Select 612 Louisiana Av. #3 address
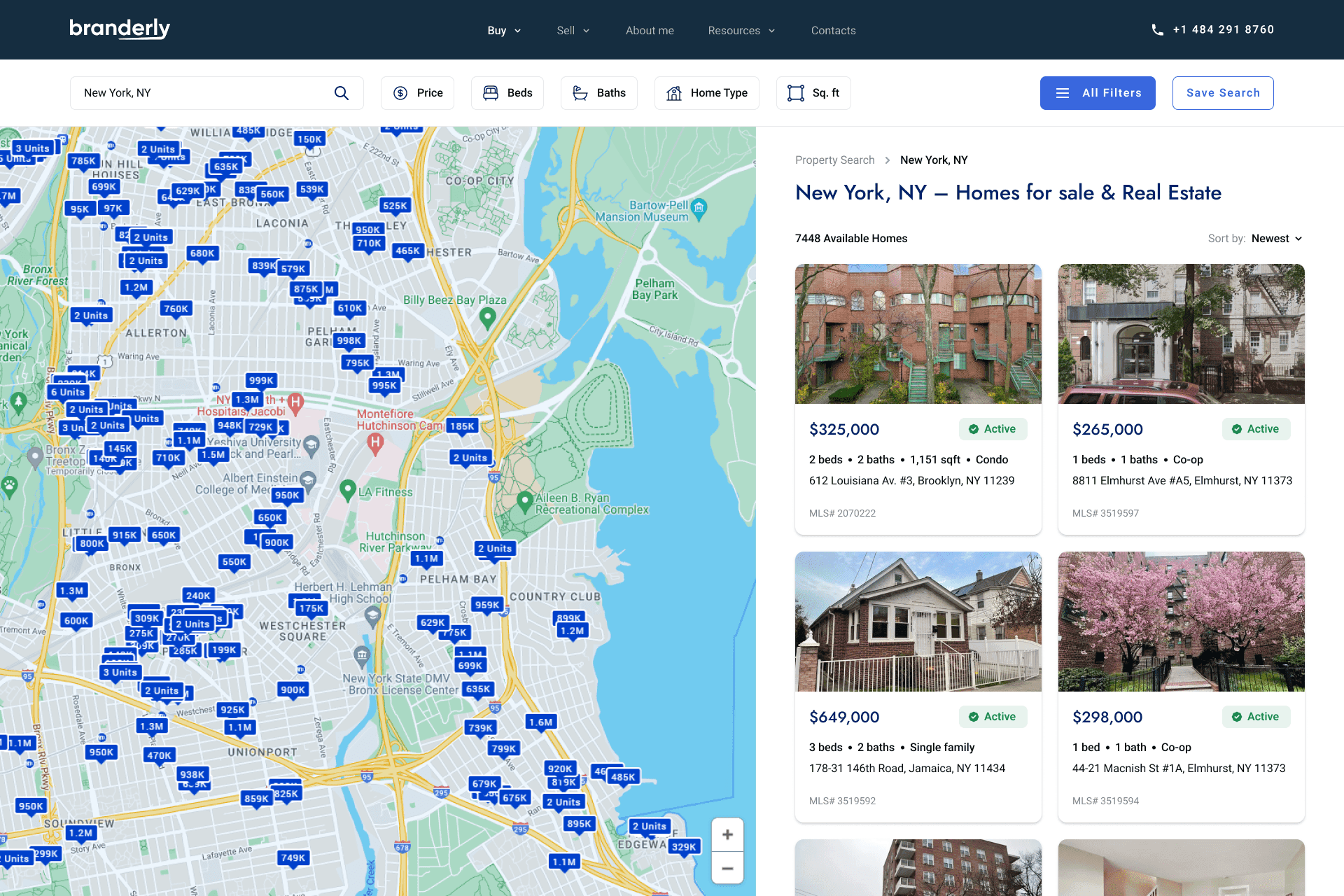This screenshot has height=896, width=1344. [x=911, y=481]
